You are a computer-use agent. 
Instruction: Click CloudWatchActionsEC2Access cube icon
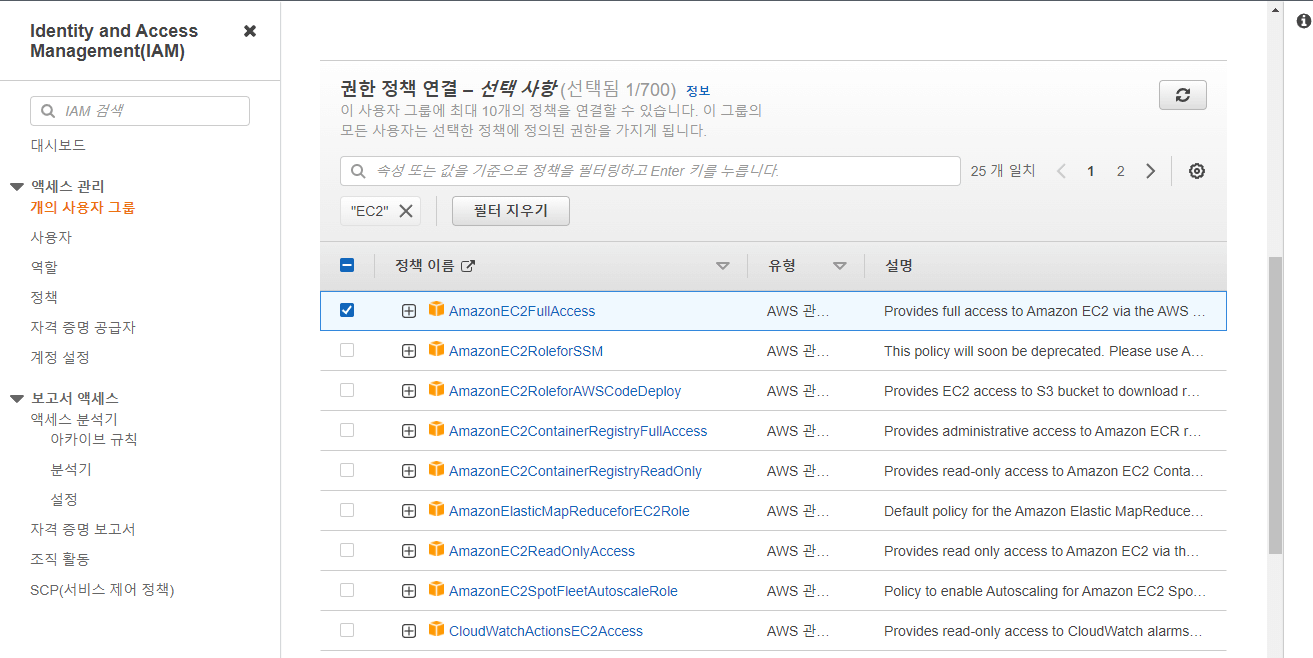(x=436, y=629)
